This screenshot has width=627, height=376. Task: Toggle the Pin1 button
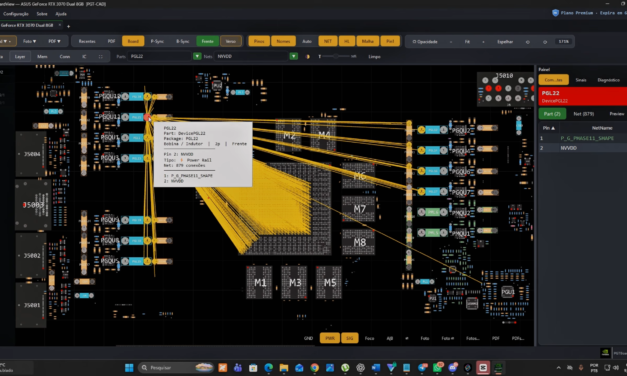[390, 41]
